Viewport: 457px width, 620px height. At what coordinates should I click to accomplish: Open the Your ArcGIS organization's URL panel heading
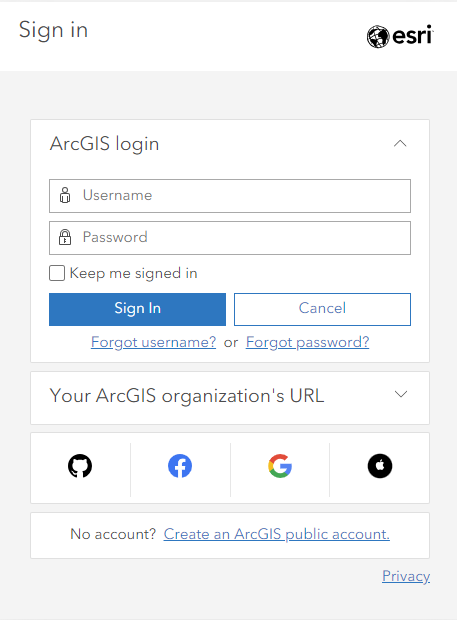pos(187,396)
